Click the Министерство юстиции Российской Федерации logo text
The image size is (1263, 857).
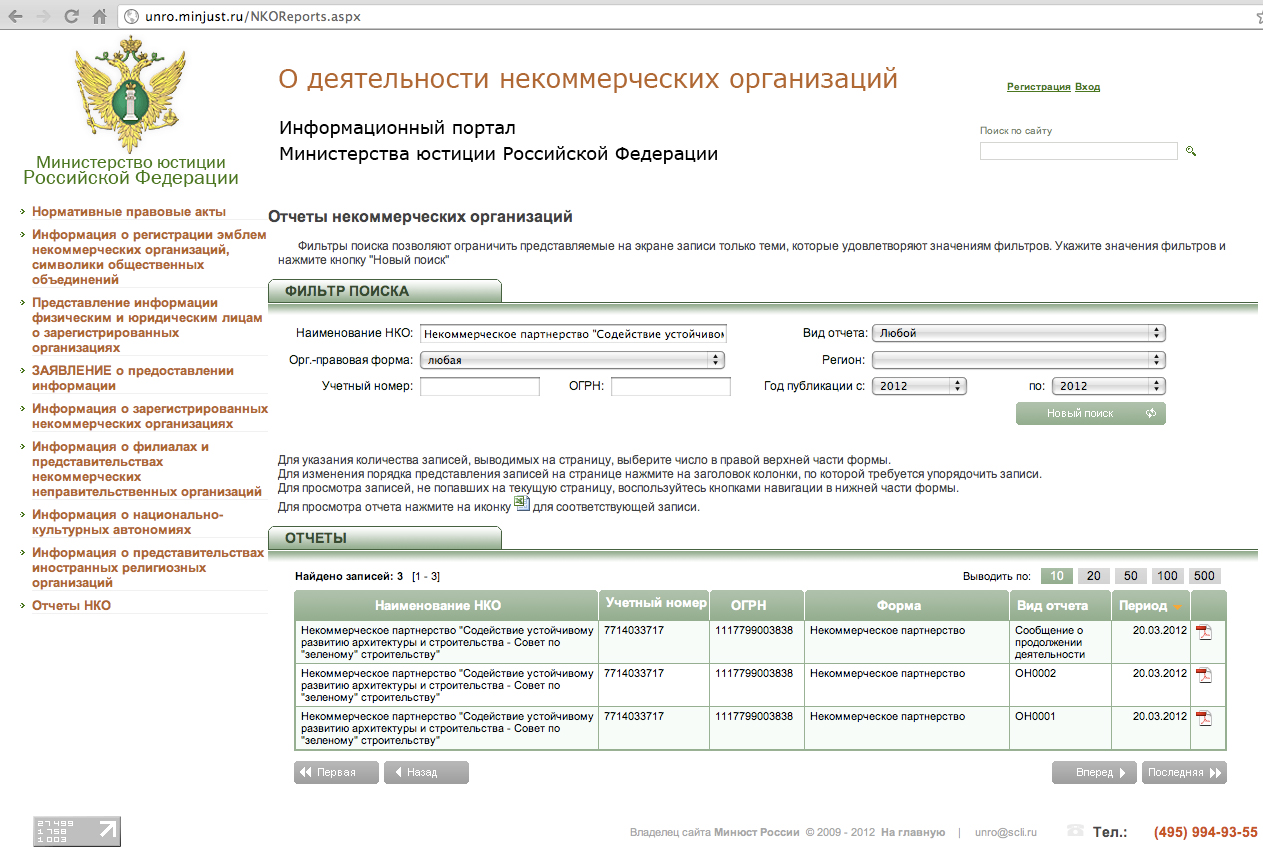click(131, 170)
